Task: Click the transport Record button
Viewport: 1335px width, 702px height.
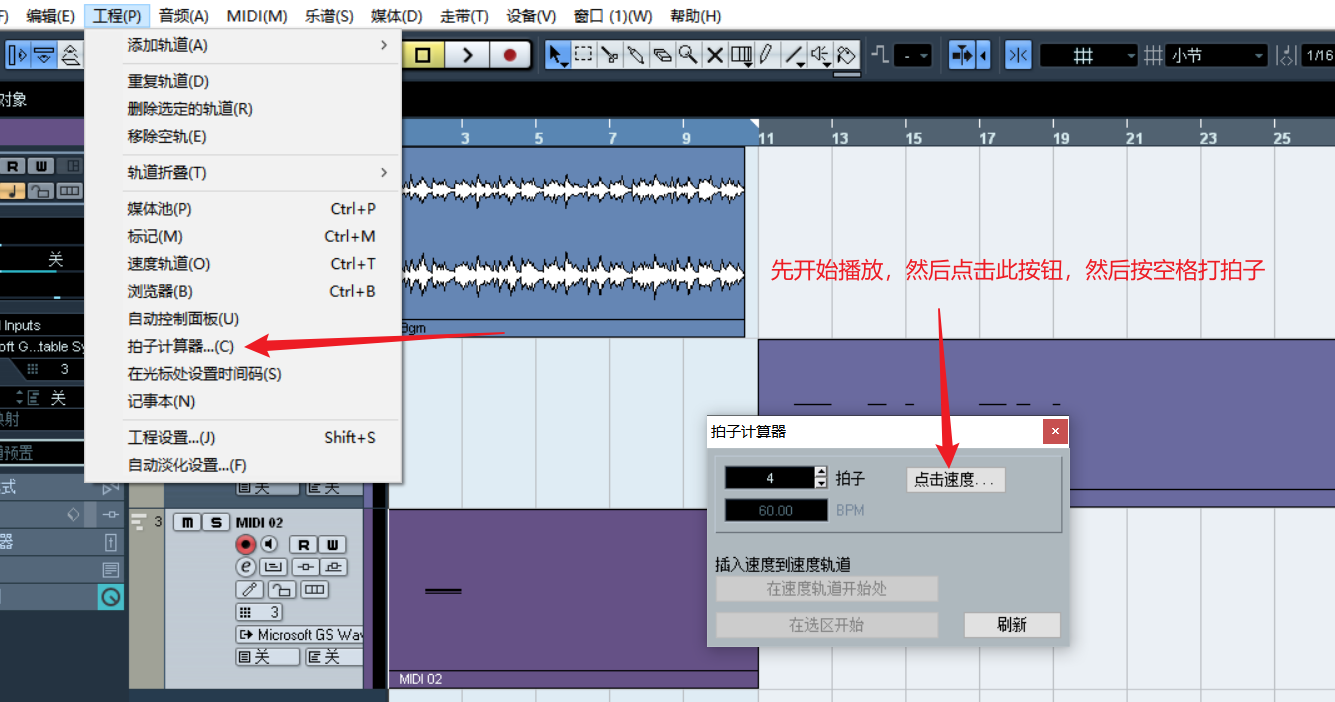Action: [510, 55]
